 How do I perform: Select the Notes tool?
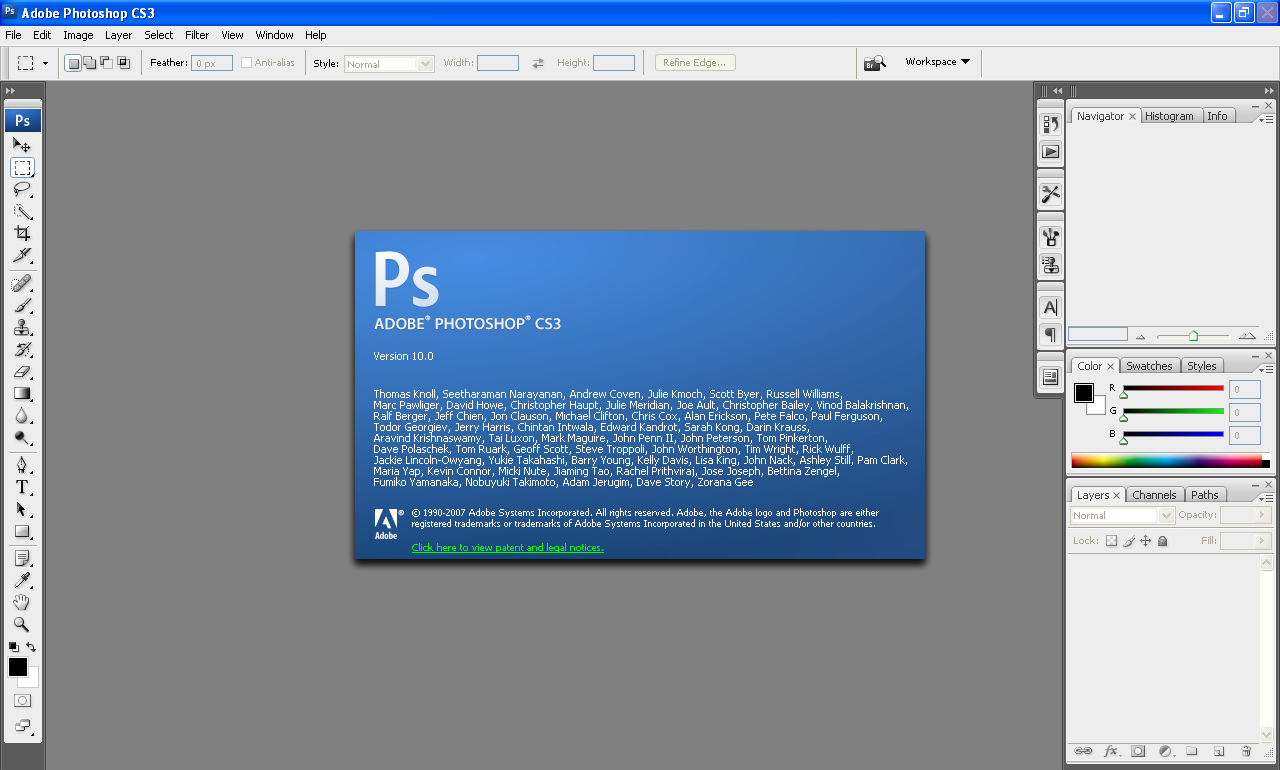pyautogui.click(x=22, y=558)
